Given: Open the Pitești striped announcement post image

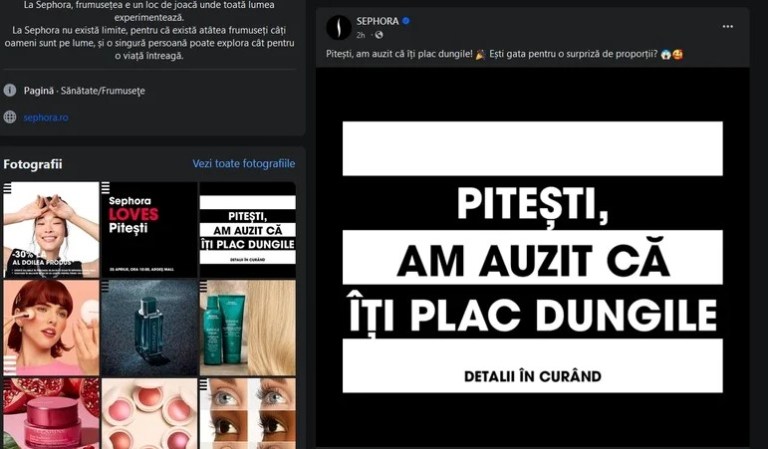Looking at the screenshot, I should coord(532,258).
